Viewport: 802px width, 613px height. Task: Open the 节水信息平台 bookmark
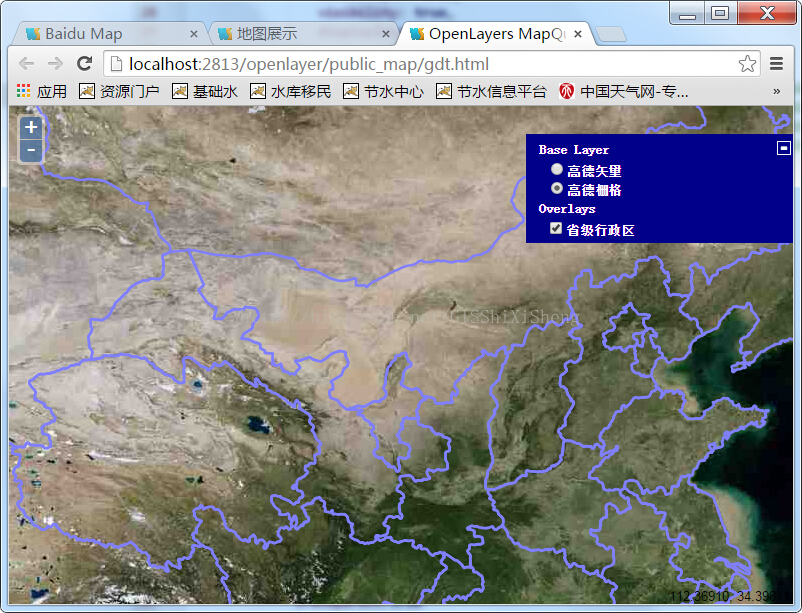click(492, 92)
